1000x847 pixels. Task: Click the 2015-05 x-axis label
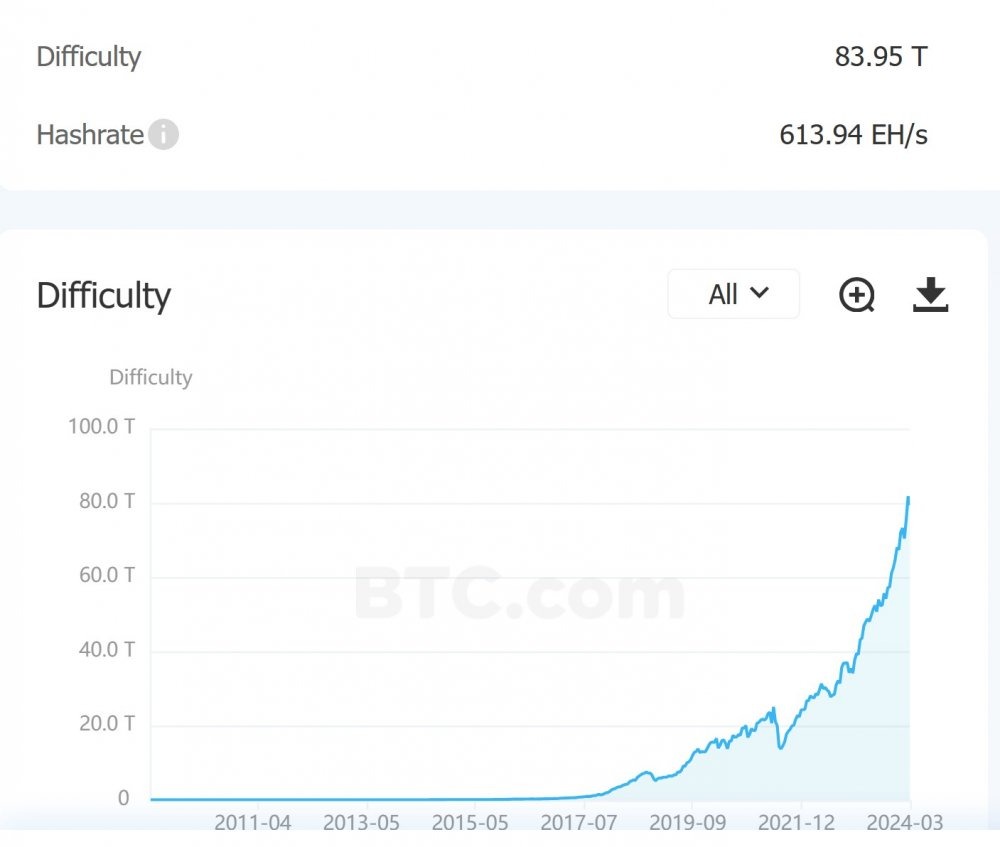coord(470,823)
